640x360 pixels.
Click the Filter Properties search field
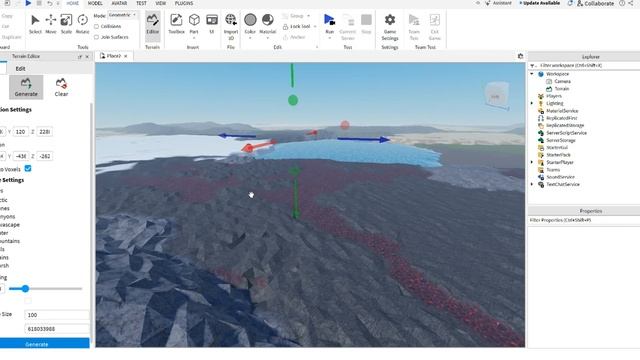[x=584, y=220]
